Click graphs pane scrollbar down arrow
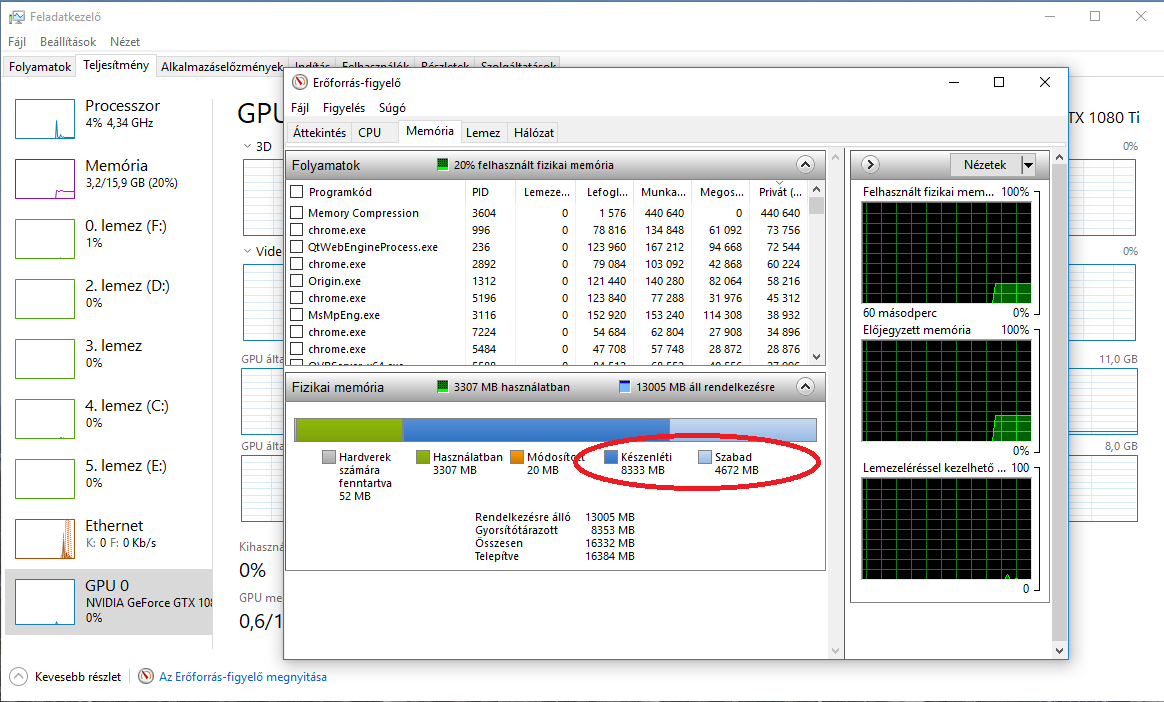This screenshot has height=702, width=1164. [1059, 651]
